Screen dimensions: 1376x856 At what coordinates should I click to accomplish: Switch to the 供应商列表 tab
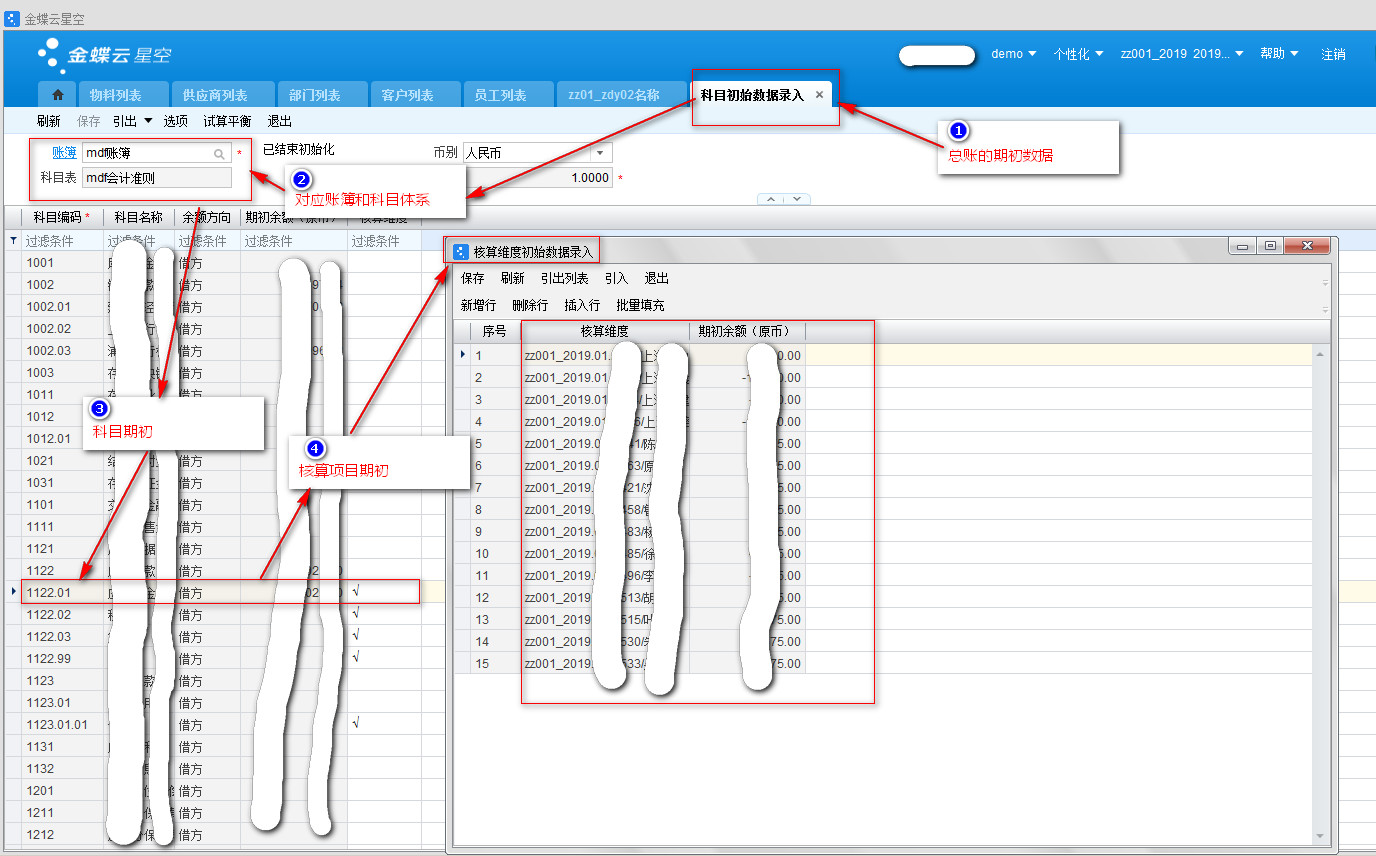pos(214,95)
